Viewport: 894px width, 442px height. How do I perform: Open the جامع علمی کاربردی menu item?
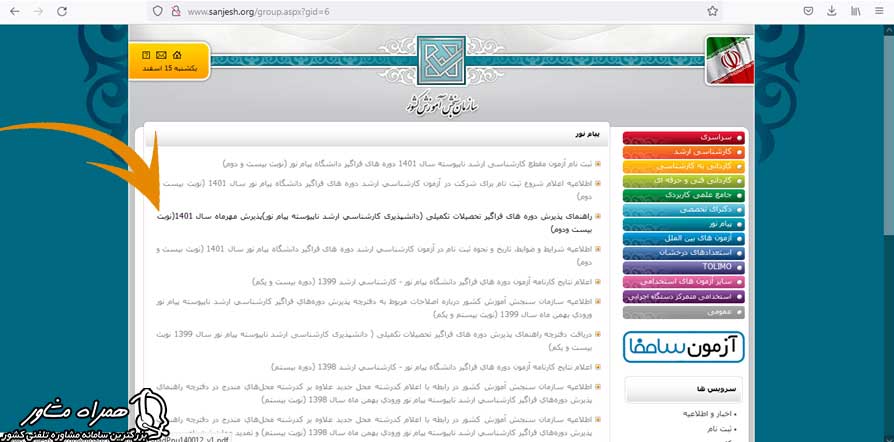pyautogui.click(x=684, y=196)
